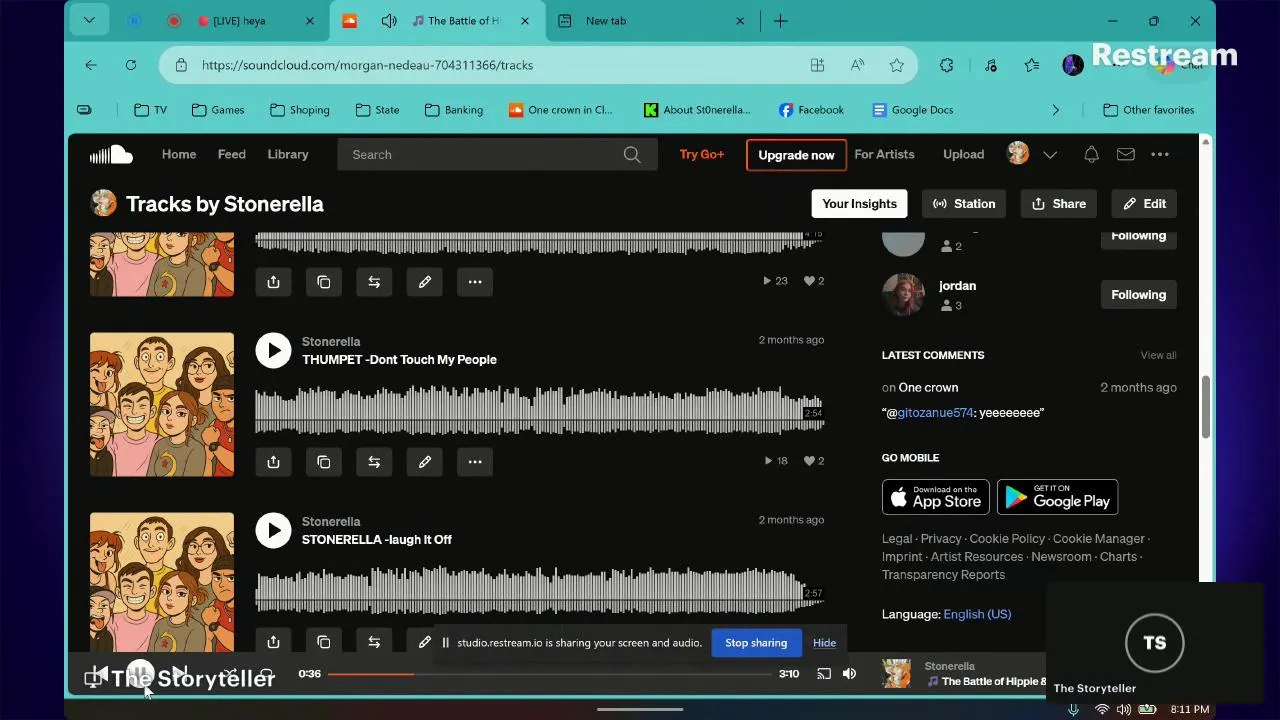Viewport: 1280px width, 720px height.
Task: Go to Home in navigation
Action: (x=179, y=154)
